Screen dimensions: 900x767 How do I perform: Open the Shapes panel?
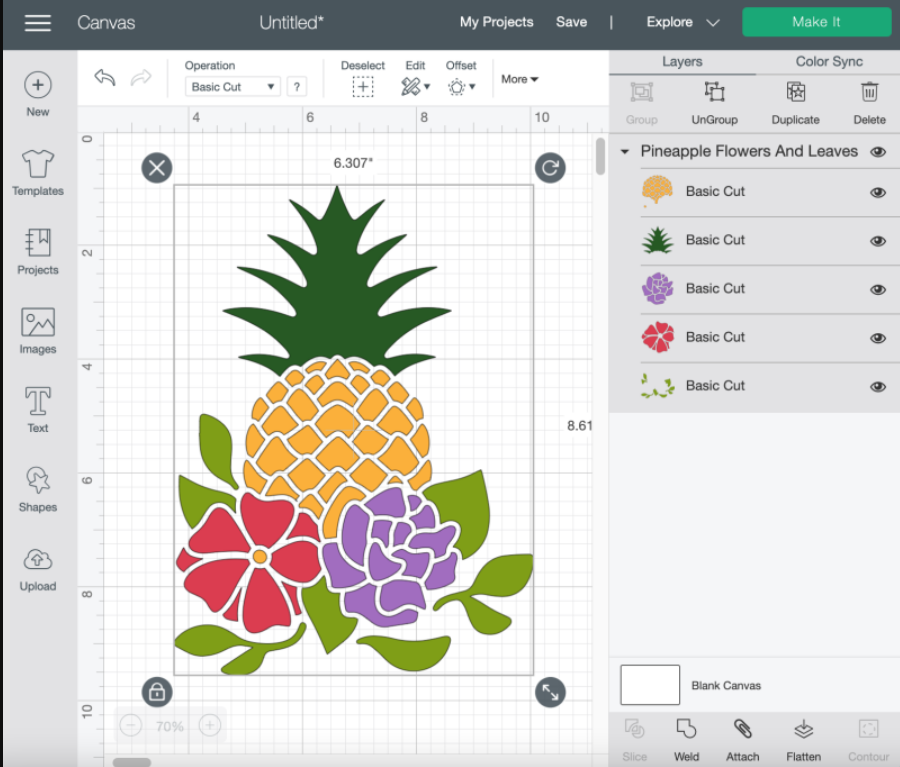(x=38, y=489)
